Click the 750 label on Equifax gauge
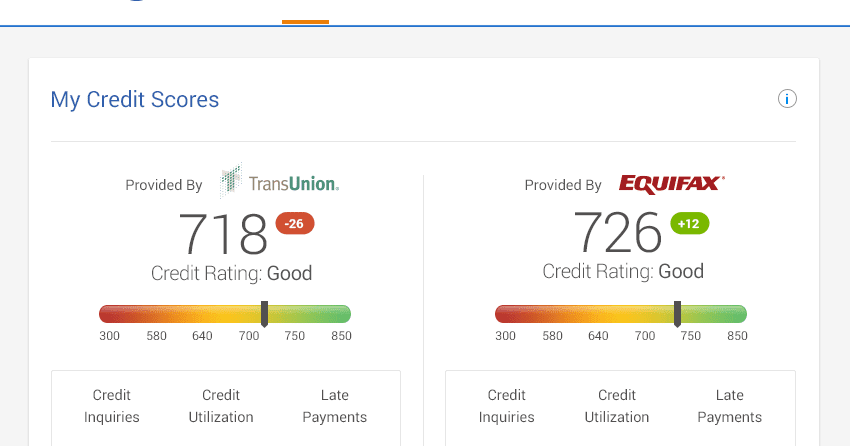 (x=691, y=336)
